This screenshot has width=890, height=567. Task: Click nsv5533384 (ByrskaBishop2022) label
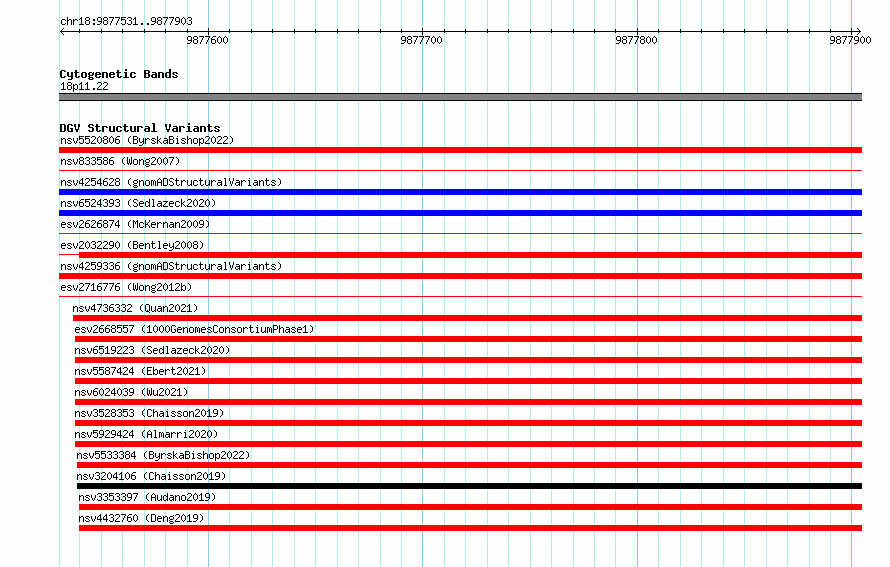click(x=163, y=455)
